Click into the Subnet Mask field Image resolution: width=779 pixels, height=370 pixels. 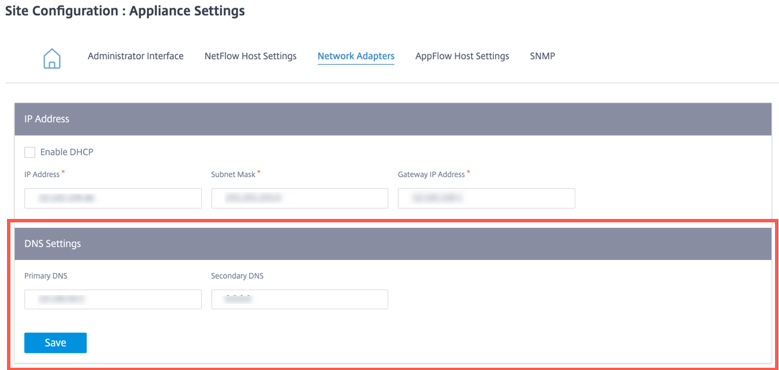300,198
